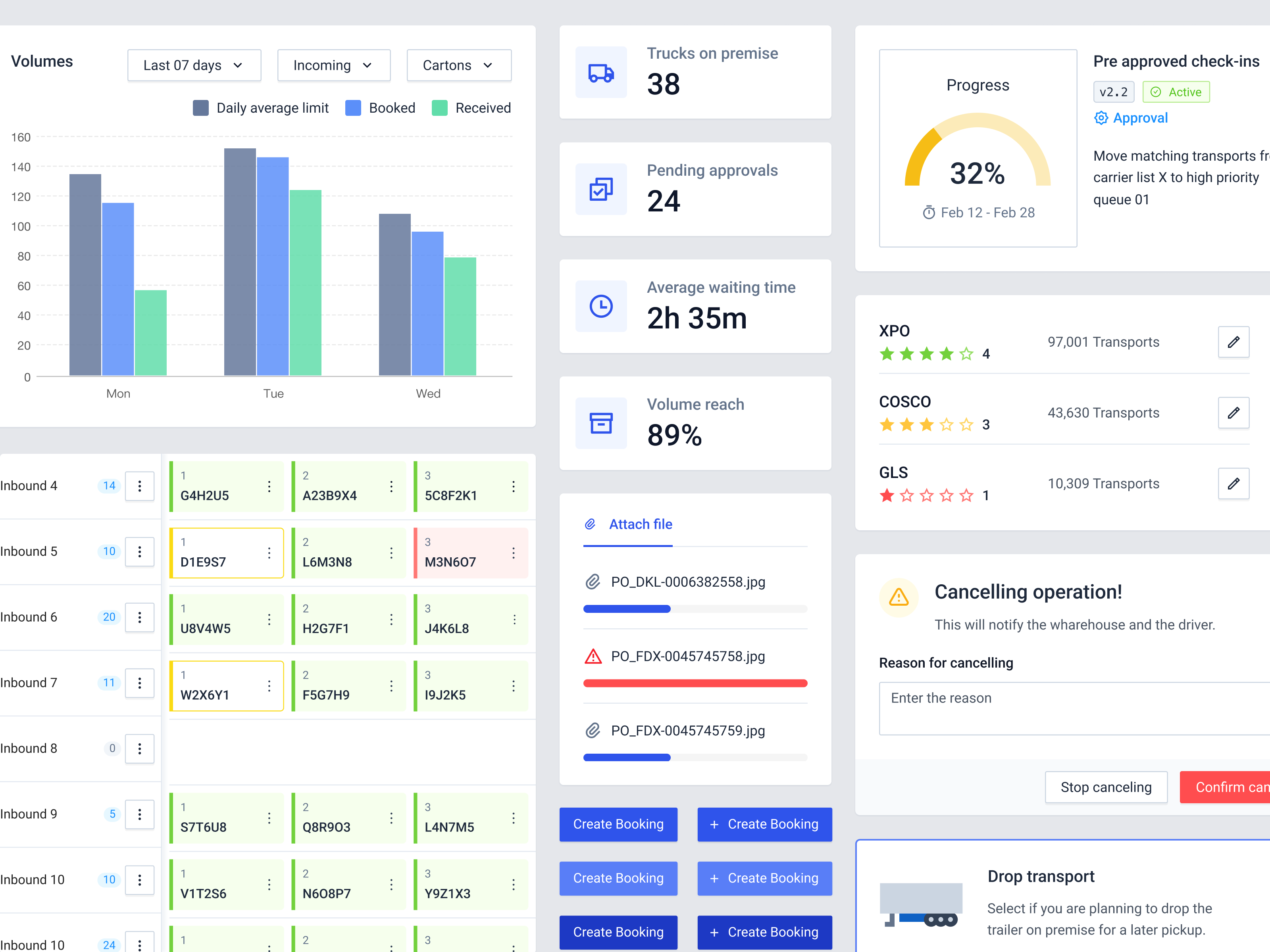1270x952 pixels.
Task: Click the Stop canceling button
Action: (x=1106, y=787)
